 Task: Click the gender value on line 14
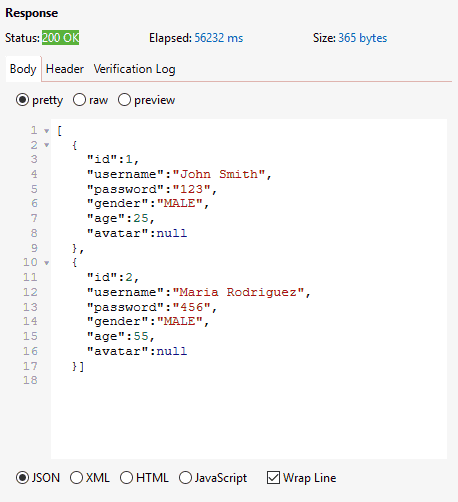pos(180,321)
